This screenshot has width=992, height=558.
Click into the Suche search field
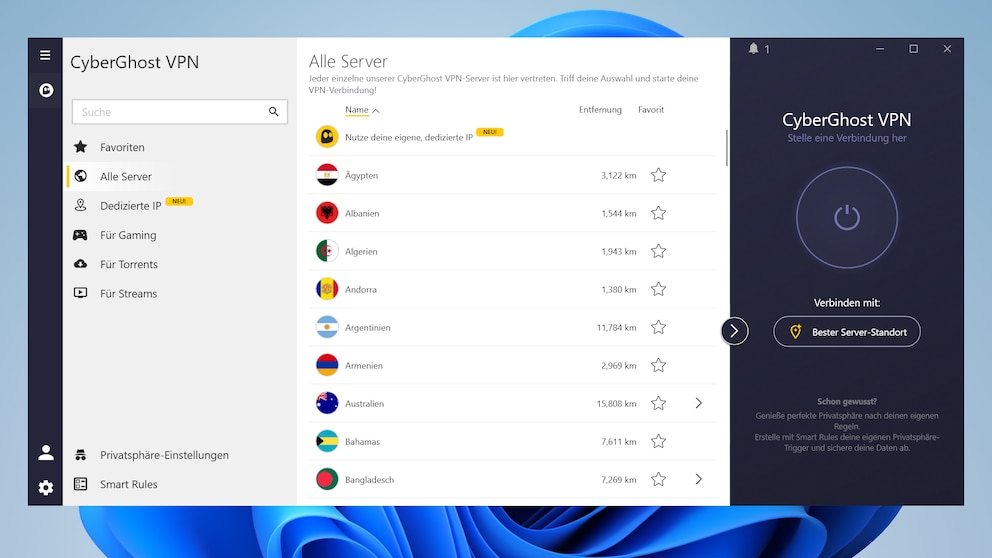(180, 112)
